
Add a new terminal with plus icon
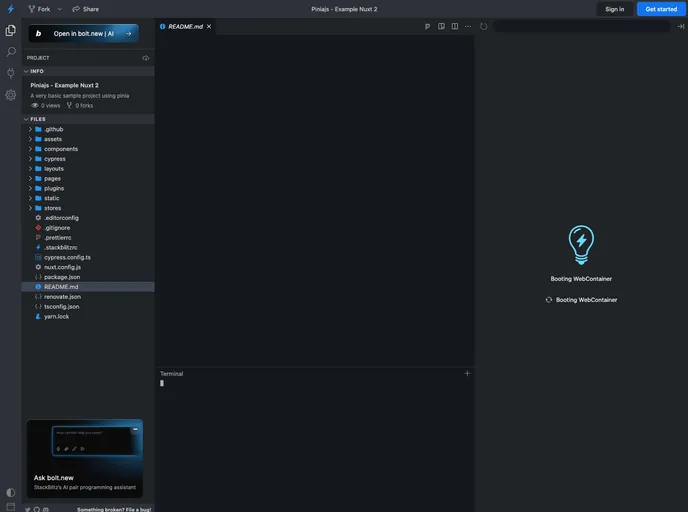click(467, 373)
